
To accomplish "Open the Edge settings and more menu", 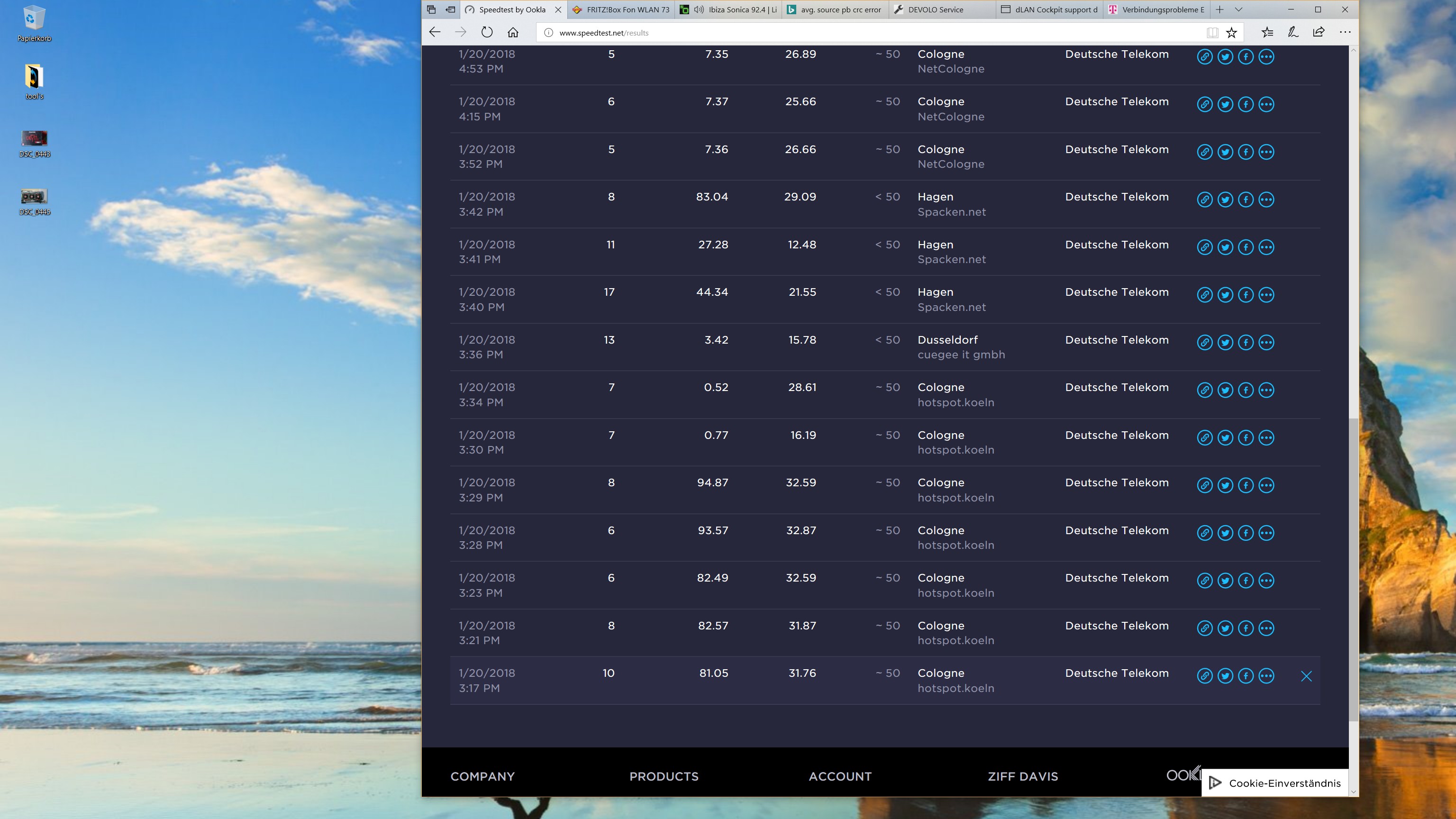I will 1345,32.
